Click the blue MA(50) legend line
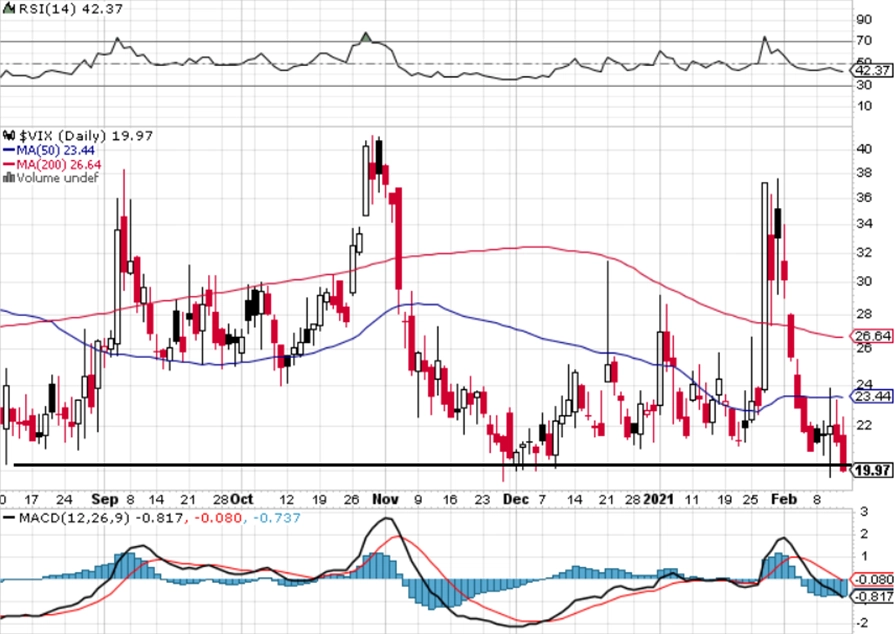Screen dimensions: 895x634 tap(9, 151)
